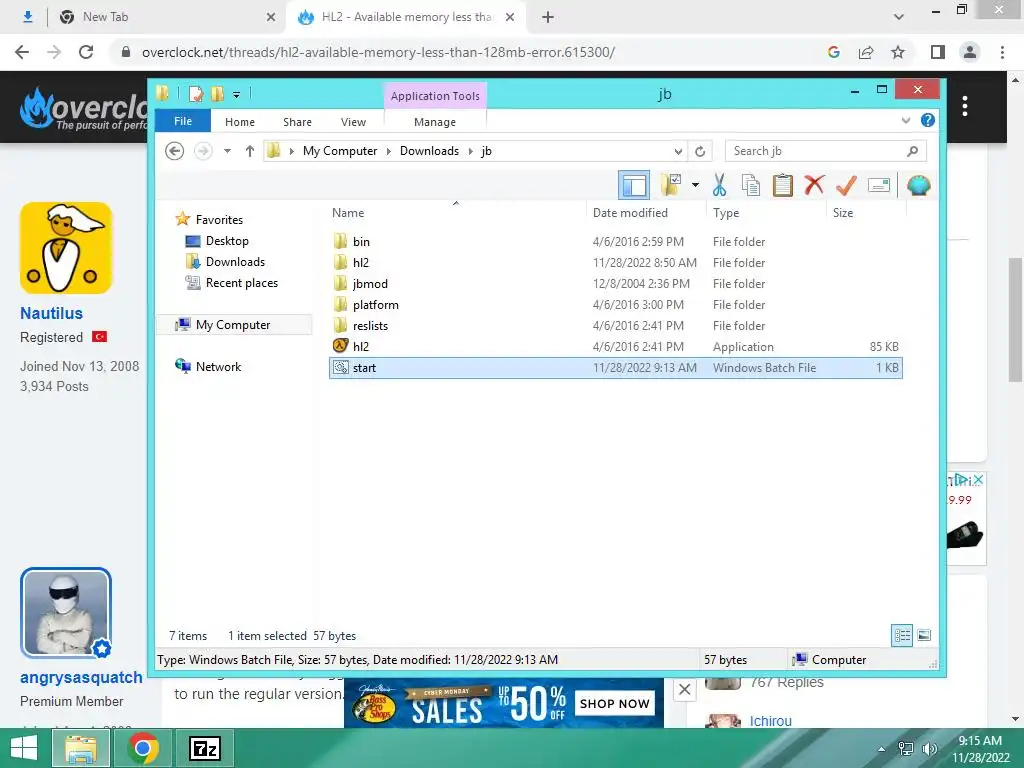
Task: Click volume speaker icon in system tray
Action: (929, 749)
